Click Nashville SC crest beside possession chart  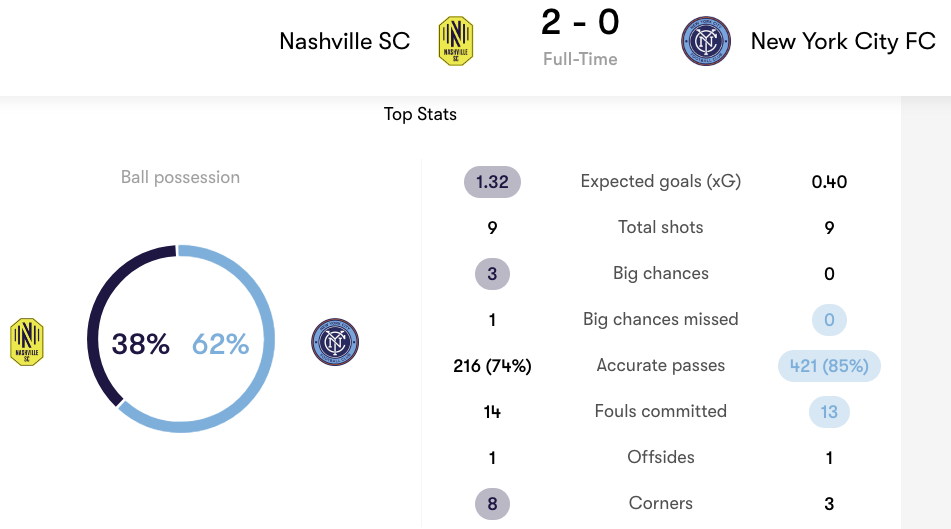pyautogui.click(x=27, y=342)
